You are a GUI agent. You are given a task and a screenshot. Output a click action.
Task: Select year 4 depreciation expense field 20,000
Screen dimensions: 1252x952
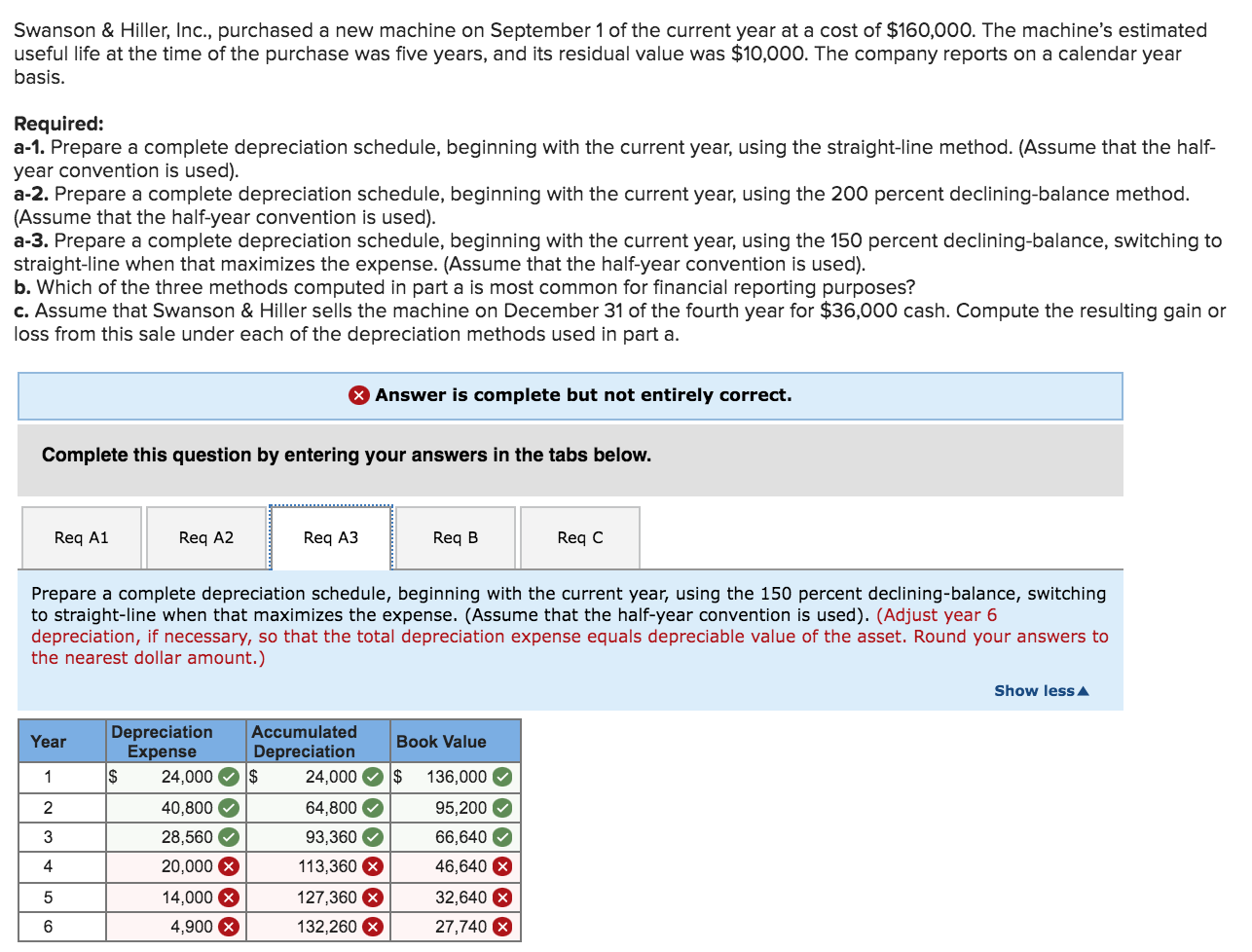[175, 866]
